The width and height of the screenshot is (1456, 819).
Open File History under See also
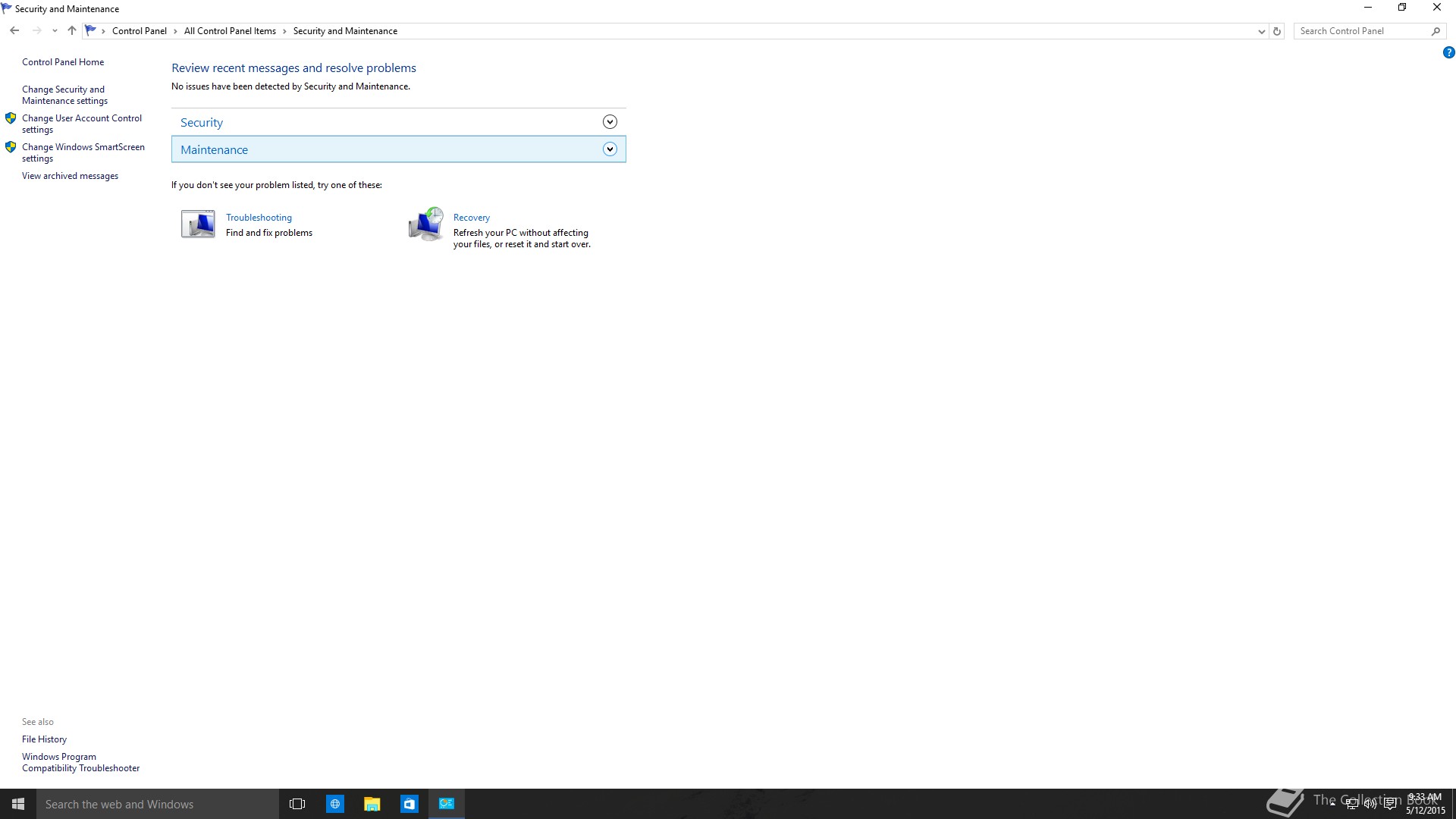(x=44, y=739)
